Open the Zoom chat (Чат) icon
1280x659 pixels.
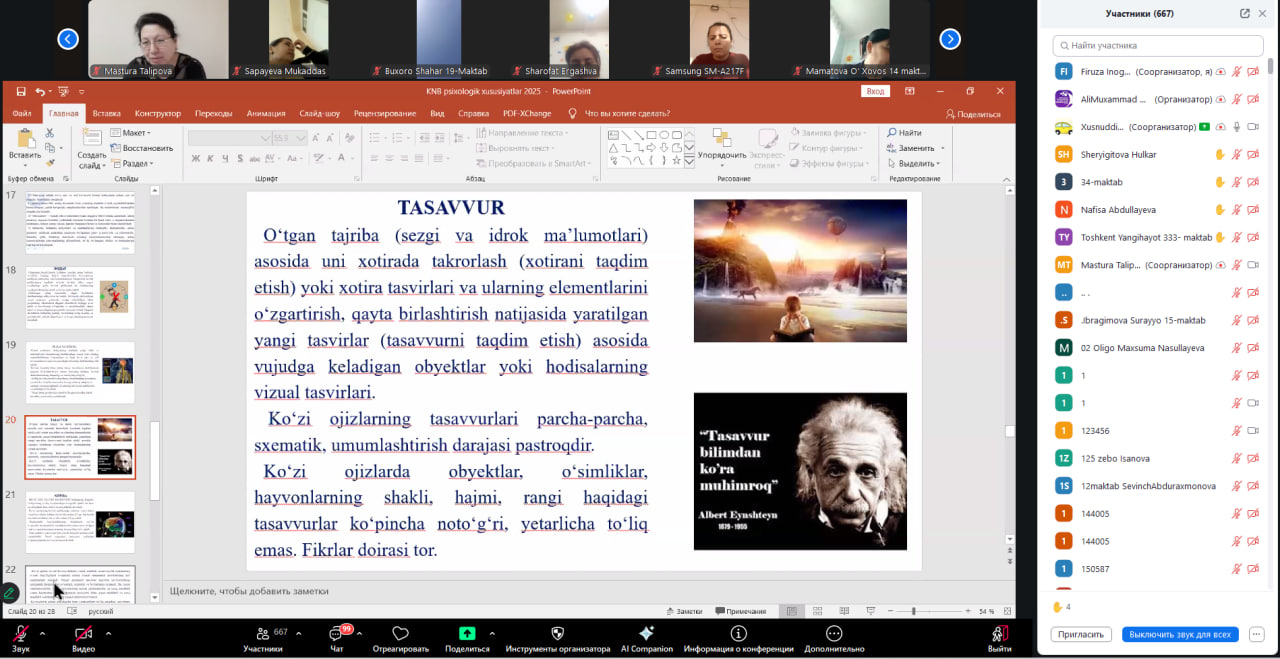point(336,634)
